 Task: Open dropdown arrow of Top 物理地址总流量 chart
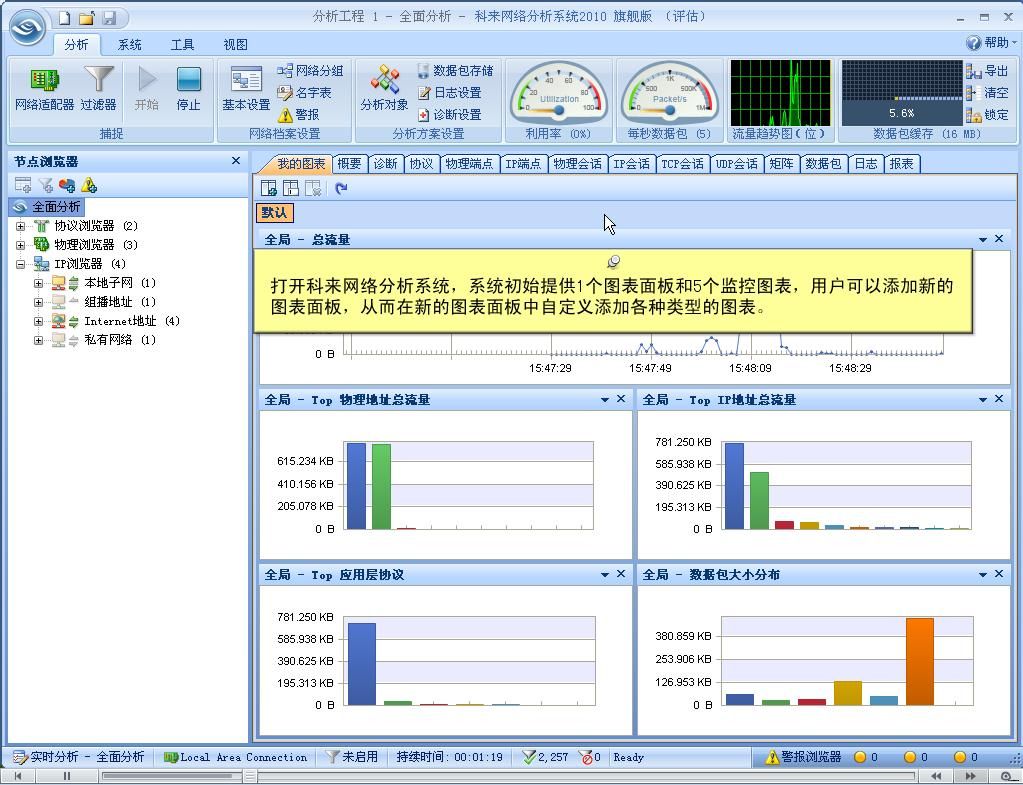click(x=604, y=400)
